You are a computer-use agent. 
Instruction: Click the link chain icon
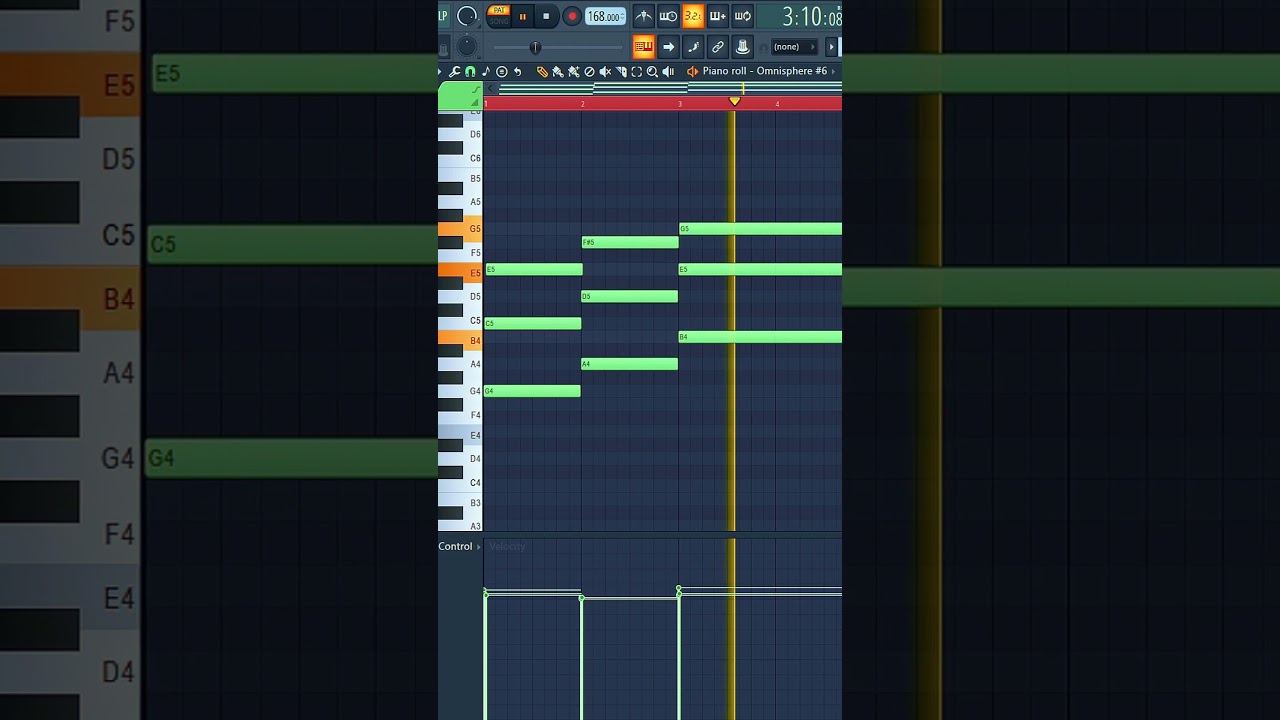pyautogui.click(x=718, y=47)
